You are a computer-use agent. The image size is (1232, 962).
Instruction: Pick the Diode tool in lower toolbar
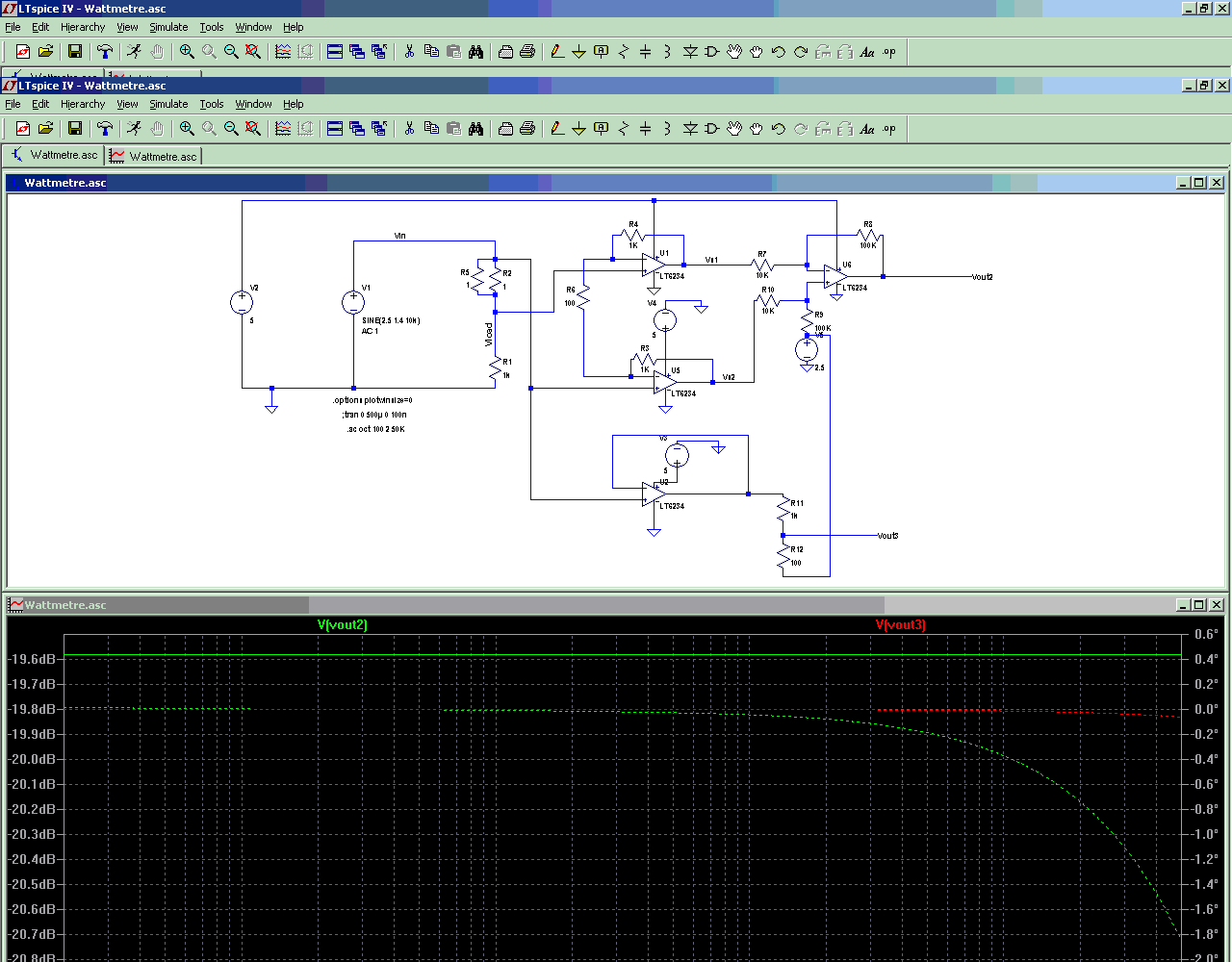pos(689,129)
